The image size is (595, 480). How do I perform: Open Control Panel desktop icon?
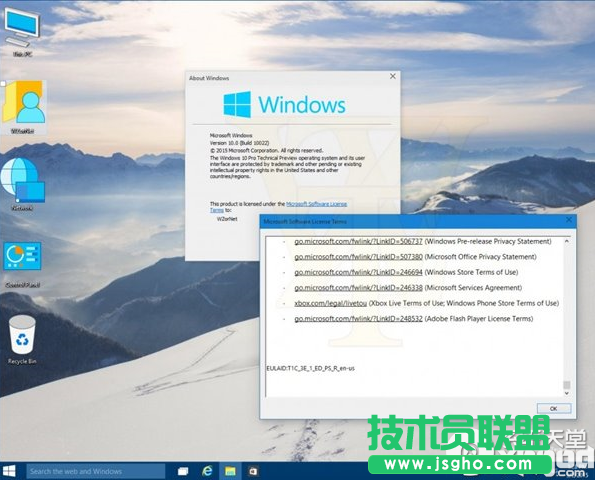[x=22, y=265]
